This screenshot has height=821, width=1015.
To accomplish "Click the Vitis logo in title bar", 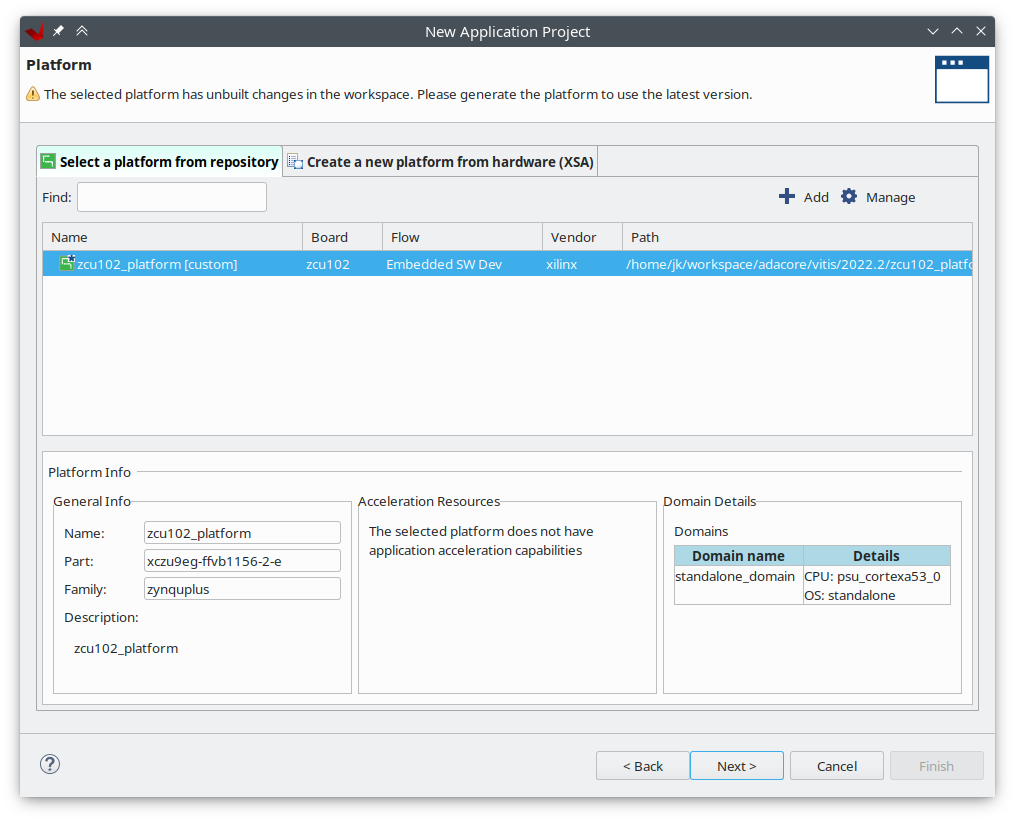I will (x=35, y=31).
